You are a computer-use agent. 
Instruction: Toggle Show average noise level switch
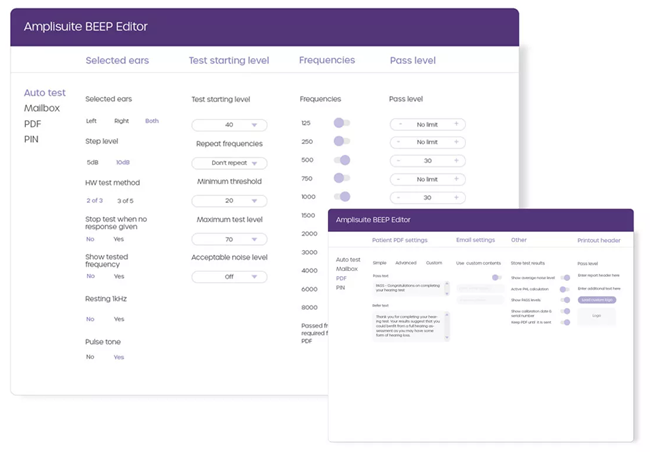tap(566, 277)
